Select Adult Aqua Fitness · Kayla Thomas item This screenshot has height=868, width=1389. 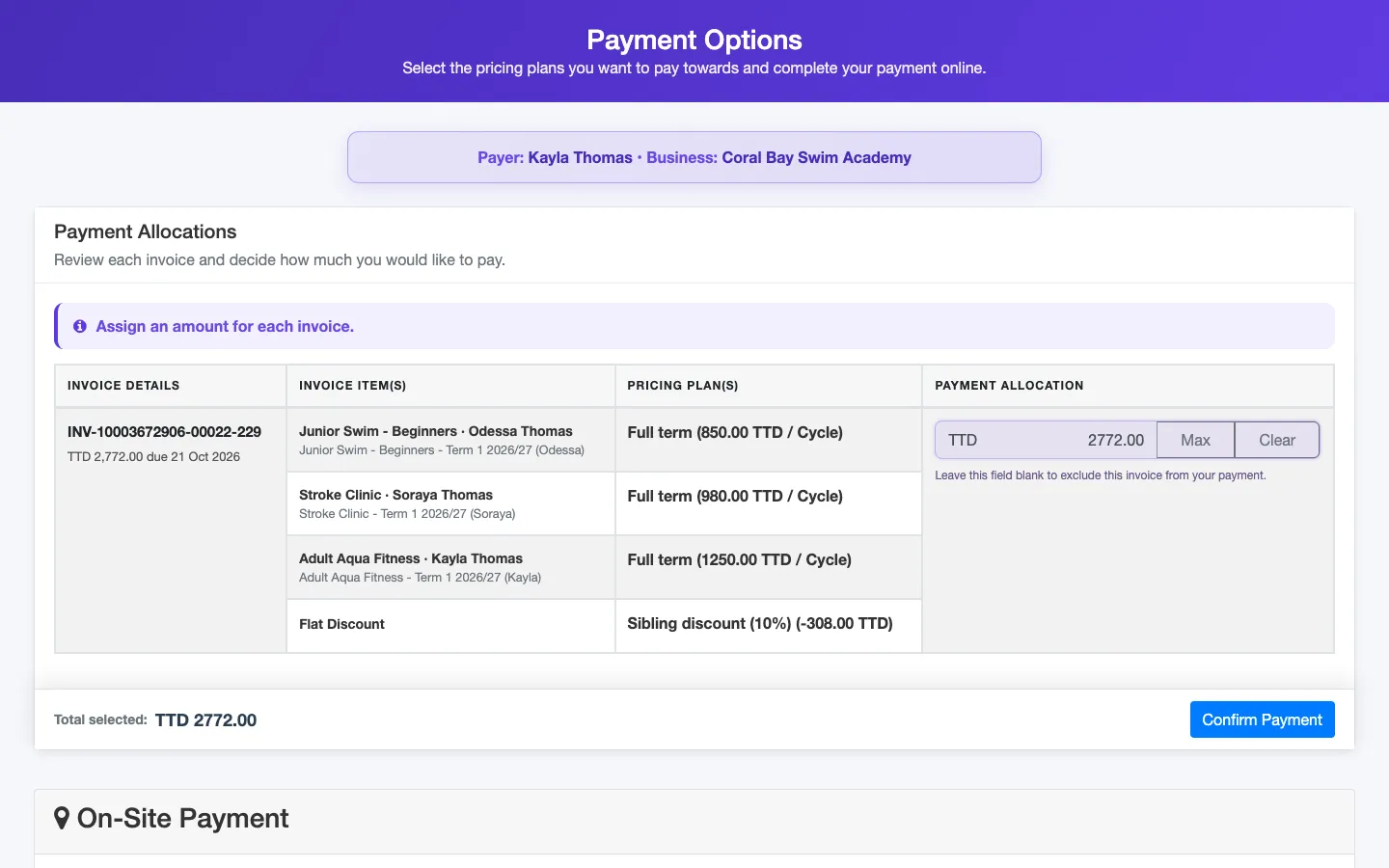tap(411, 558)
